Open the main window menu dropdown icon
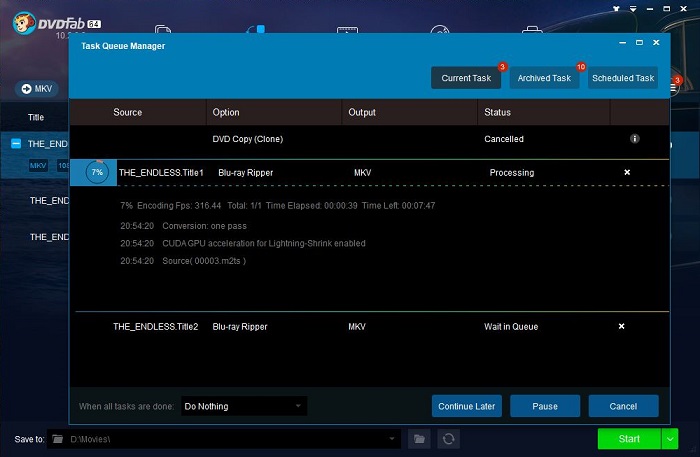 tap(633, 9)
